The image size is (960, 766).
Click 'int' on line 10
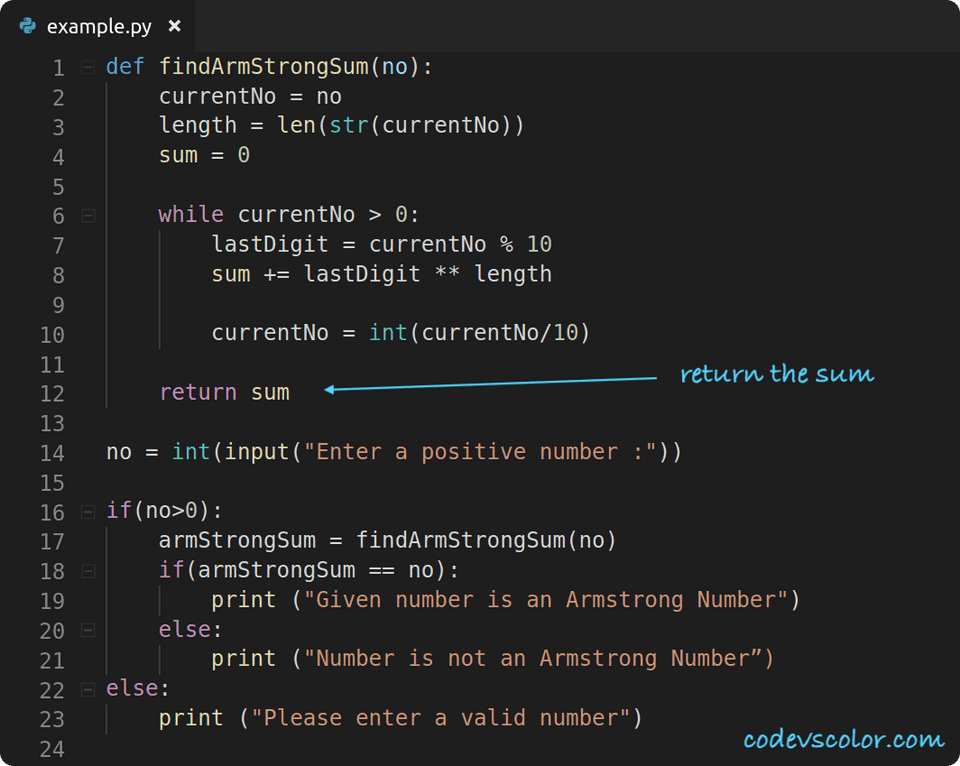pyautogui.click(x=388, y=332)
